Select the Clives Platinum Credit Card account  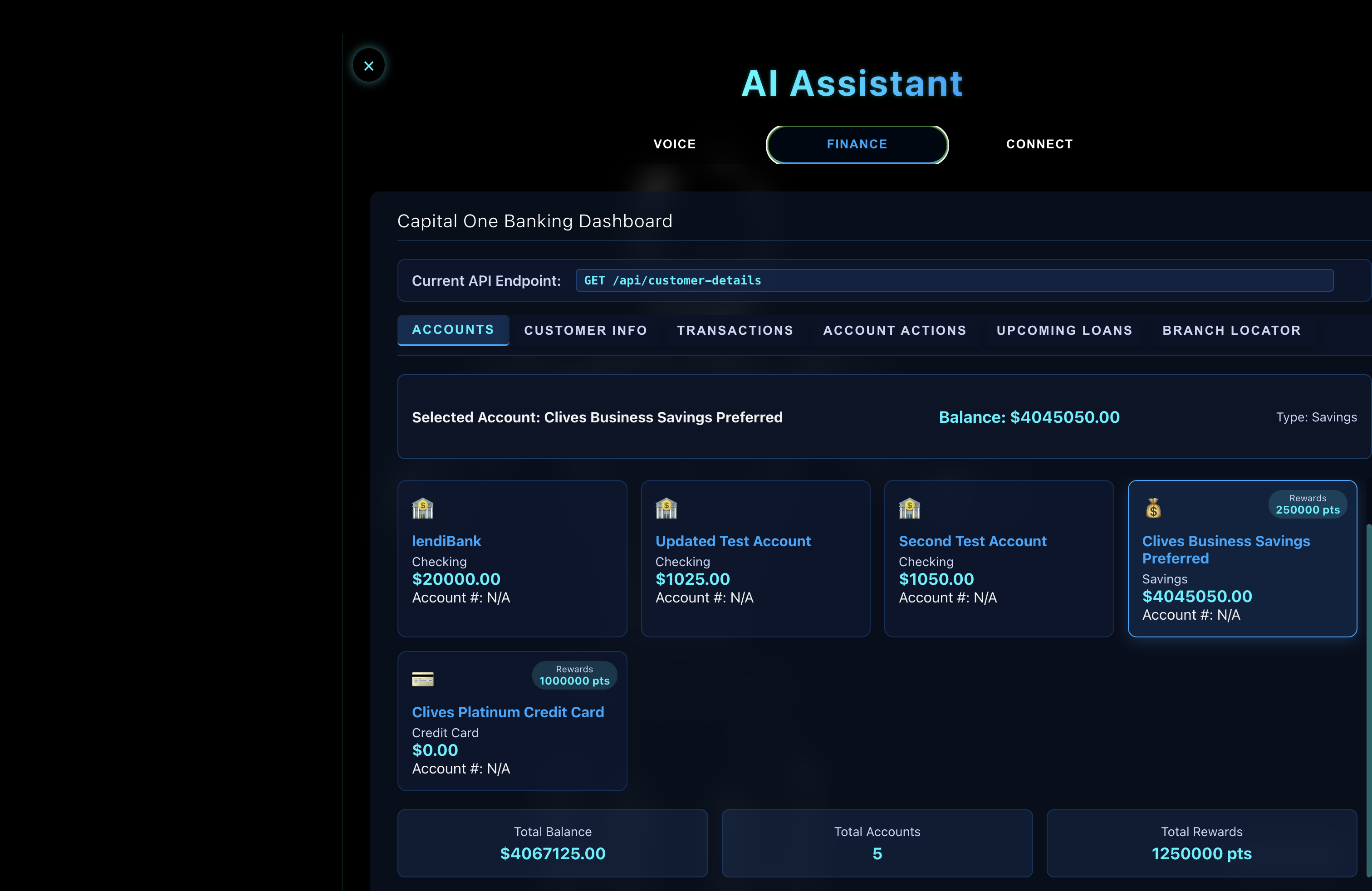(507, 712)
